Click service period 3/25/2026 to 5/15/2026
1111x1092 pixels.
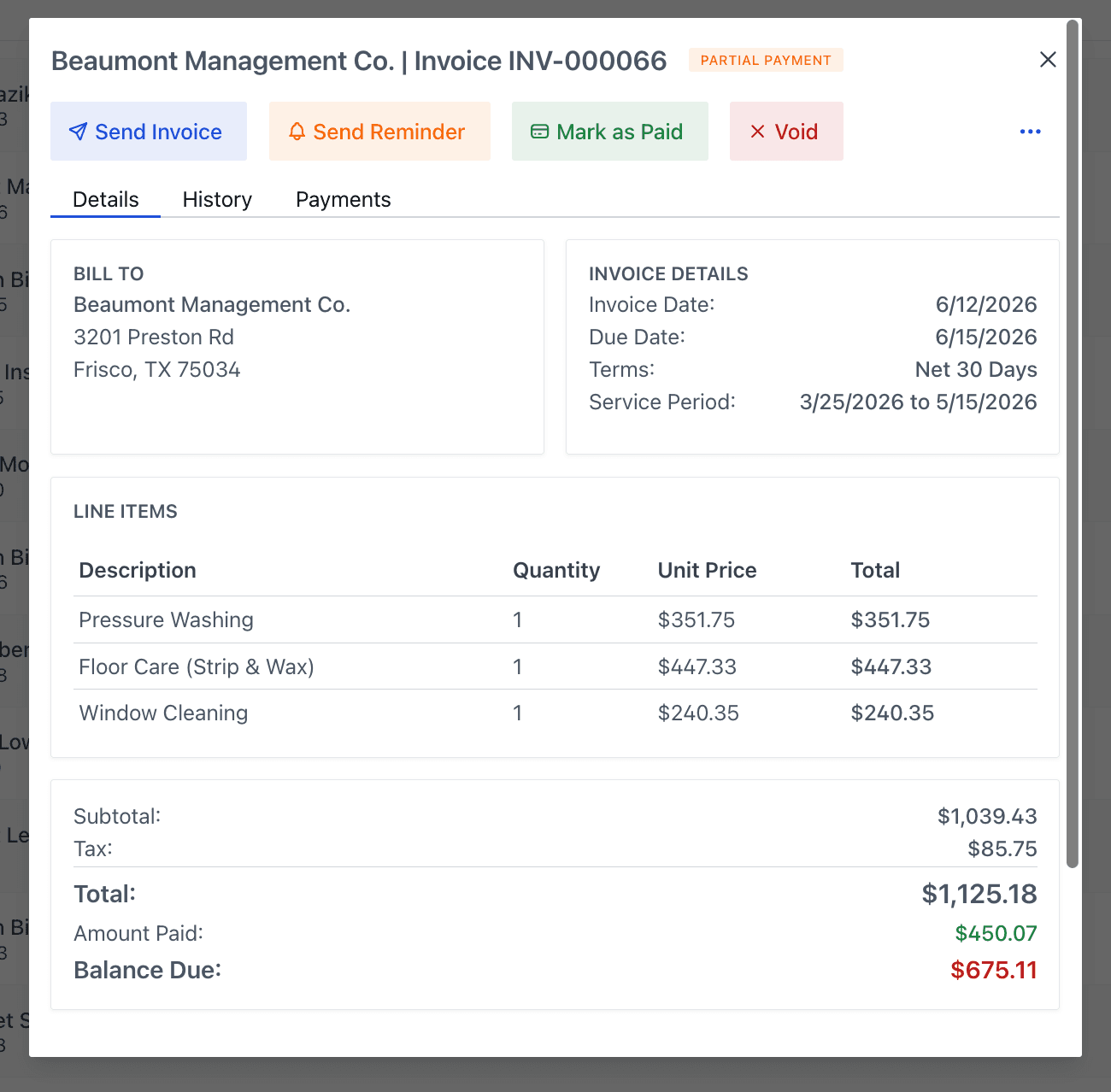(918, 402)
